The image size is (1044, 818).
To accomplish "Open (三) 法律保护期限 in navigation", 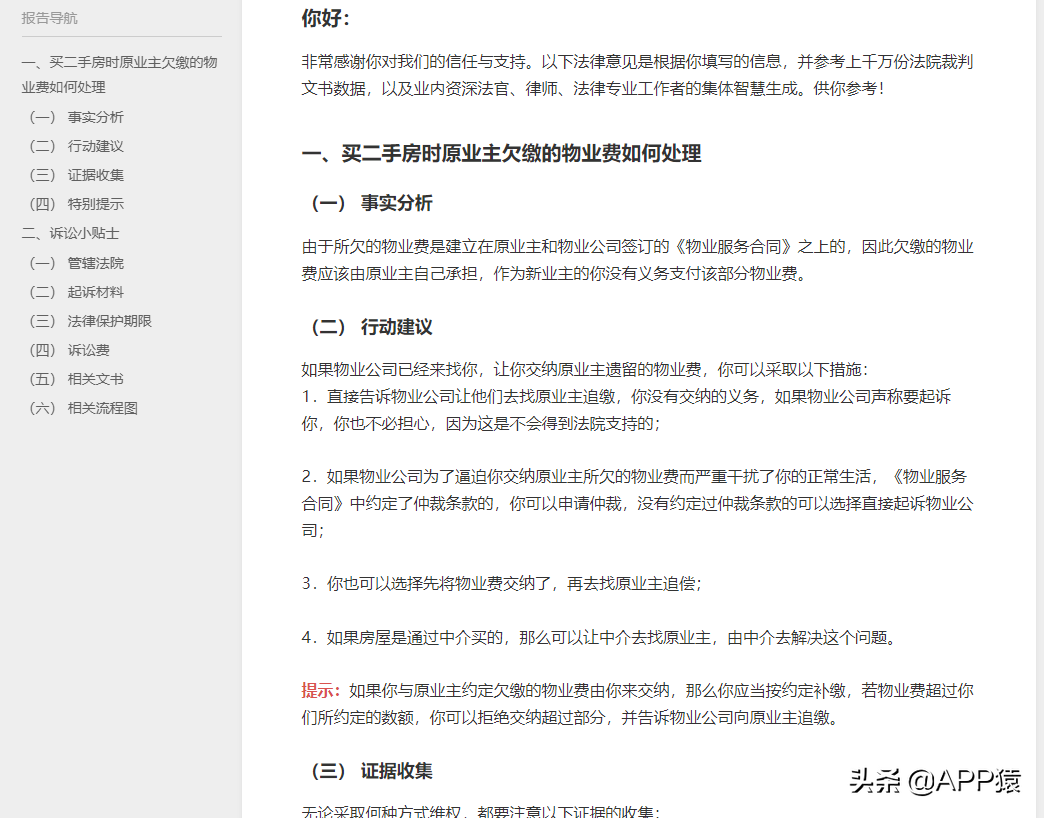I will [x=90, y=321].
